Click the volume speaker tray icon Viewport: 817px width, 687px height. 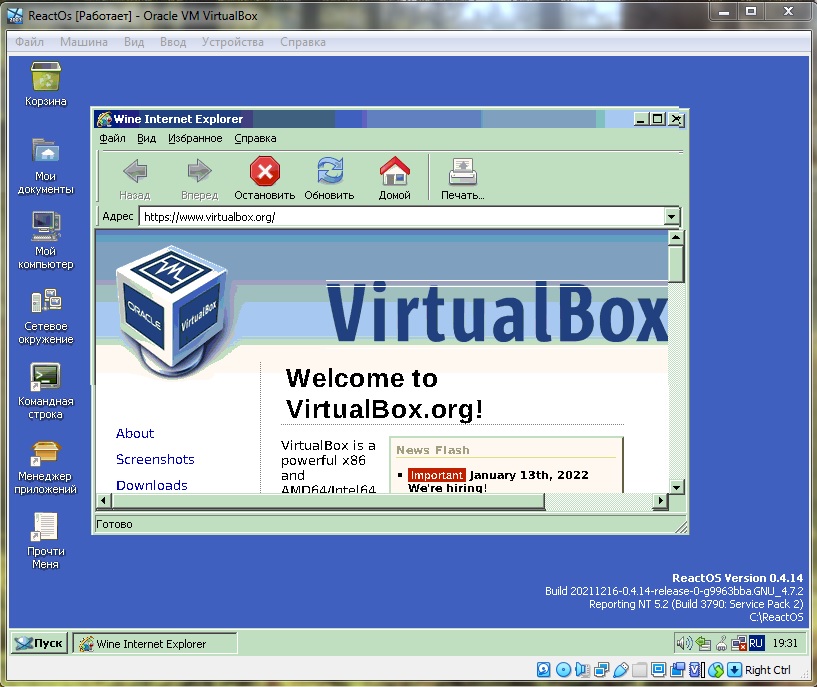(684, 643)
